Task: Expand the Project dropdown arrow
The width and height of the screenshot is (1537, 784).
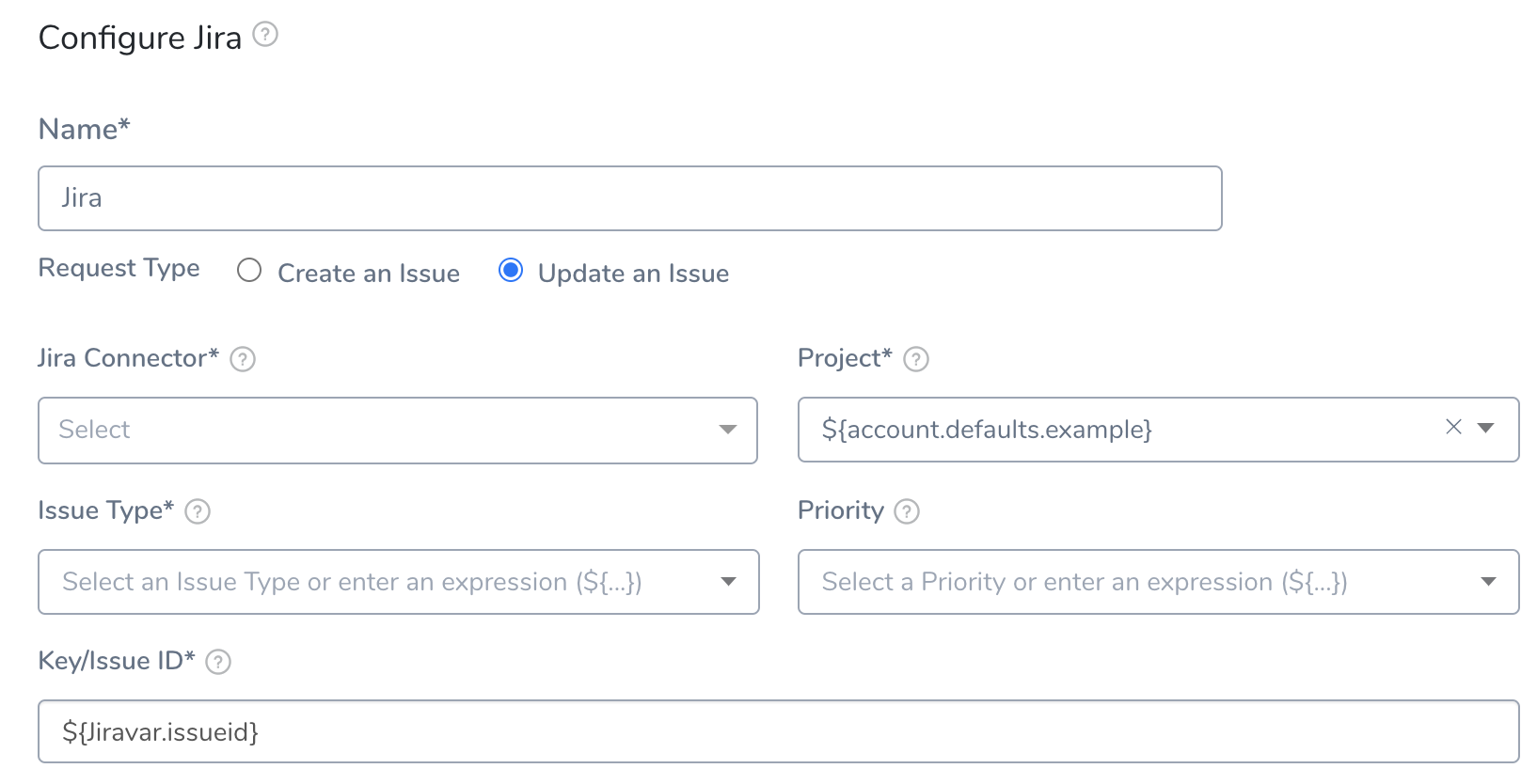Action: [1486, 428]
